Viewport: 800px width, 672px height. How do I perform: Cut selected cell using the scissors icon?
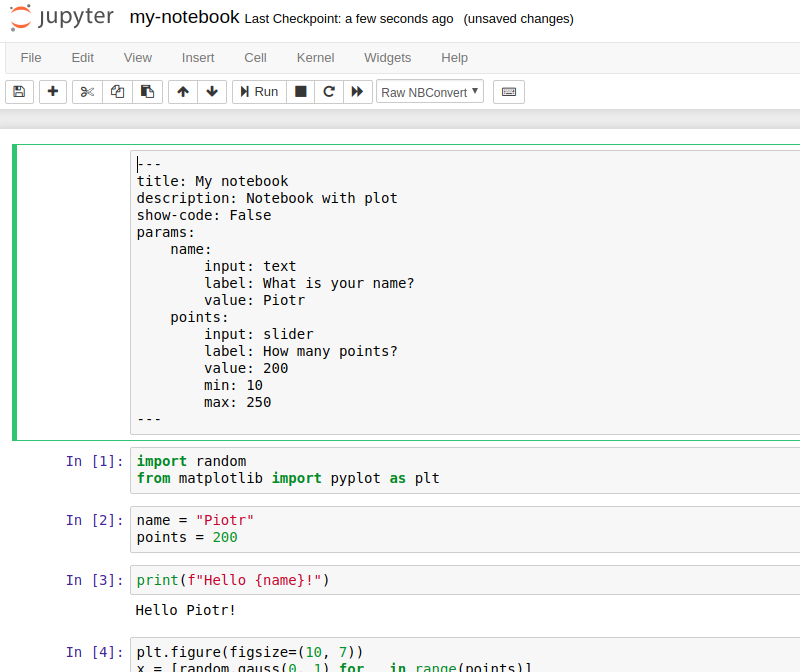point(86,91)
